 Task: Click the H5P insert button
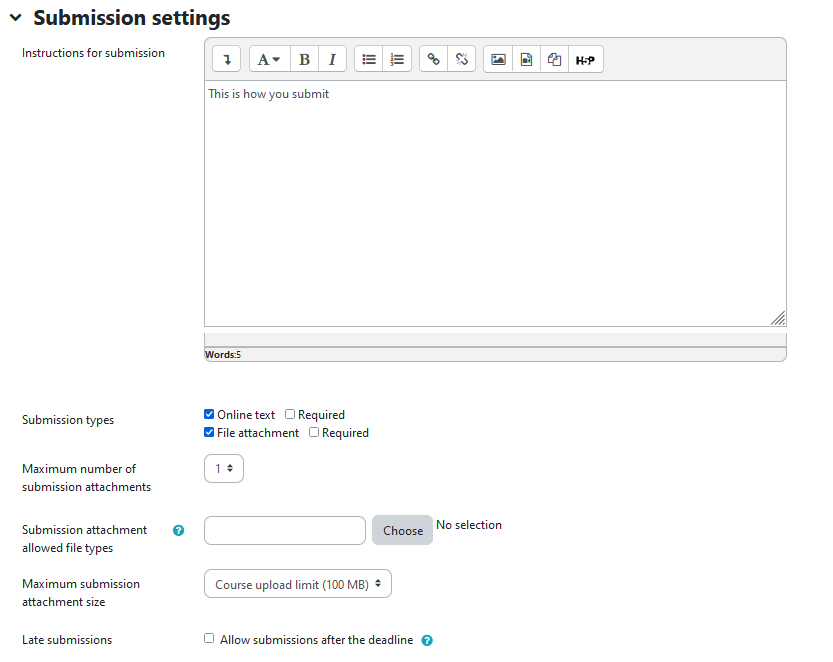[x=585, y=60]
